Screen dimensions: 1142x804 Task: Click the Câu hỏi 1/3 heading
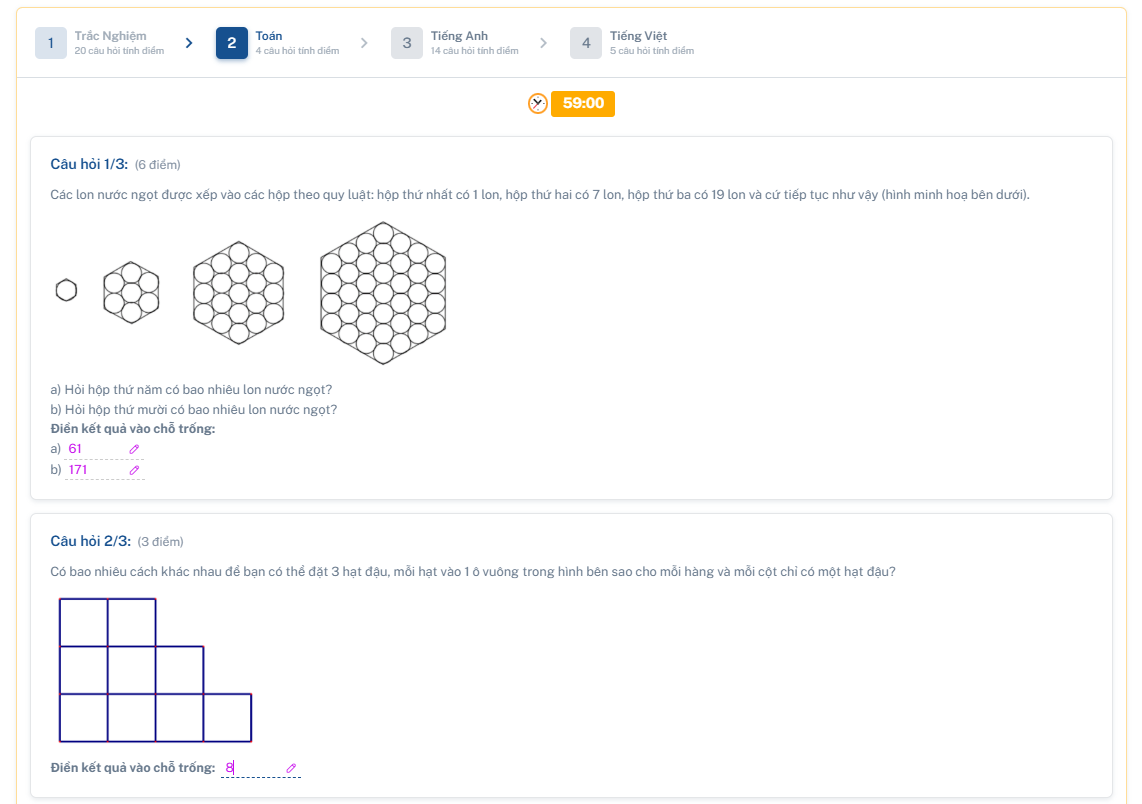pyautogui.click(x=89, y=164)
